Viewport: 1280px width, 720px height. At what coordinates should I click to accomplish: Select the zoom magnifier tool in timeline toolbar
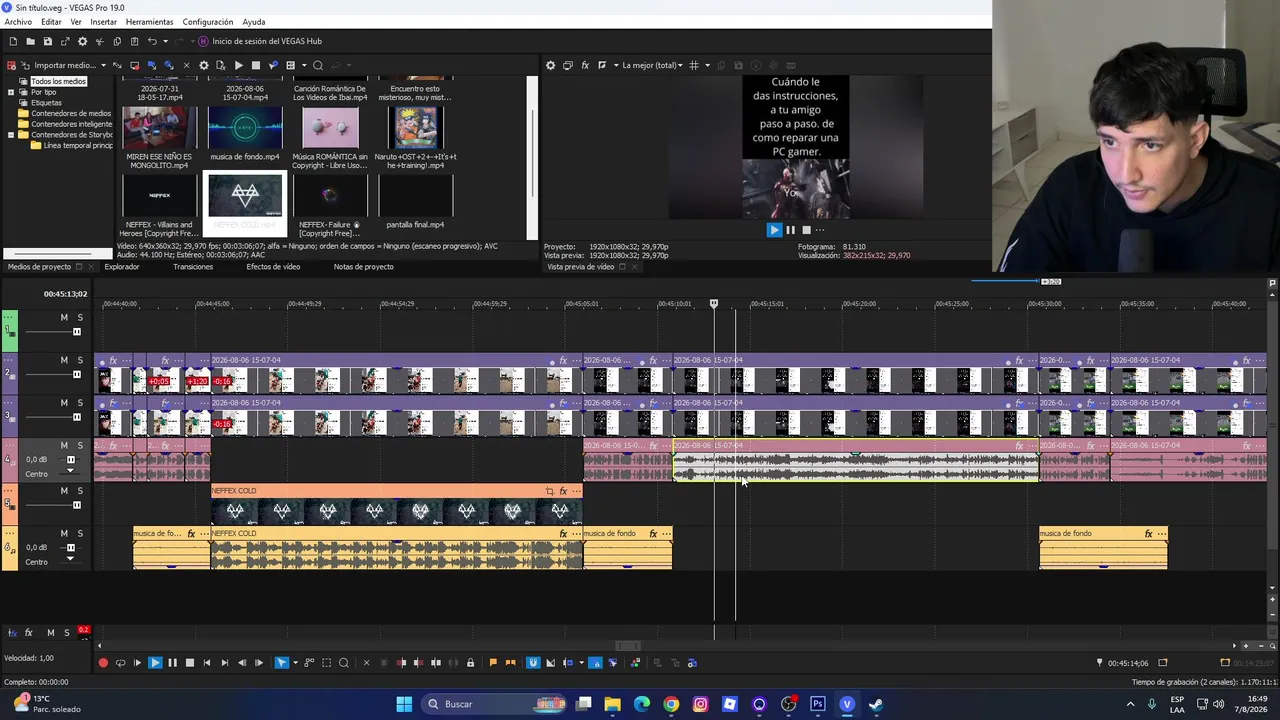pos(343,663)
